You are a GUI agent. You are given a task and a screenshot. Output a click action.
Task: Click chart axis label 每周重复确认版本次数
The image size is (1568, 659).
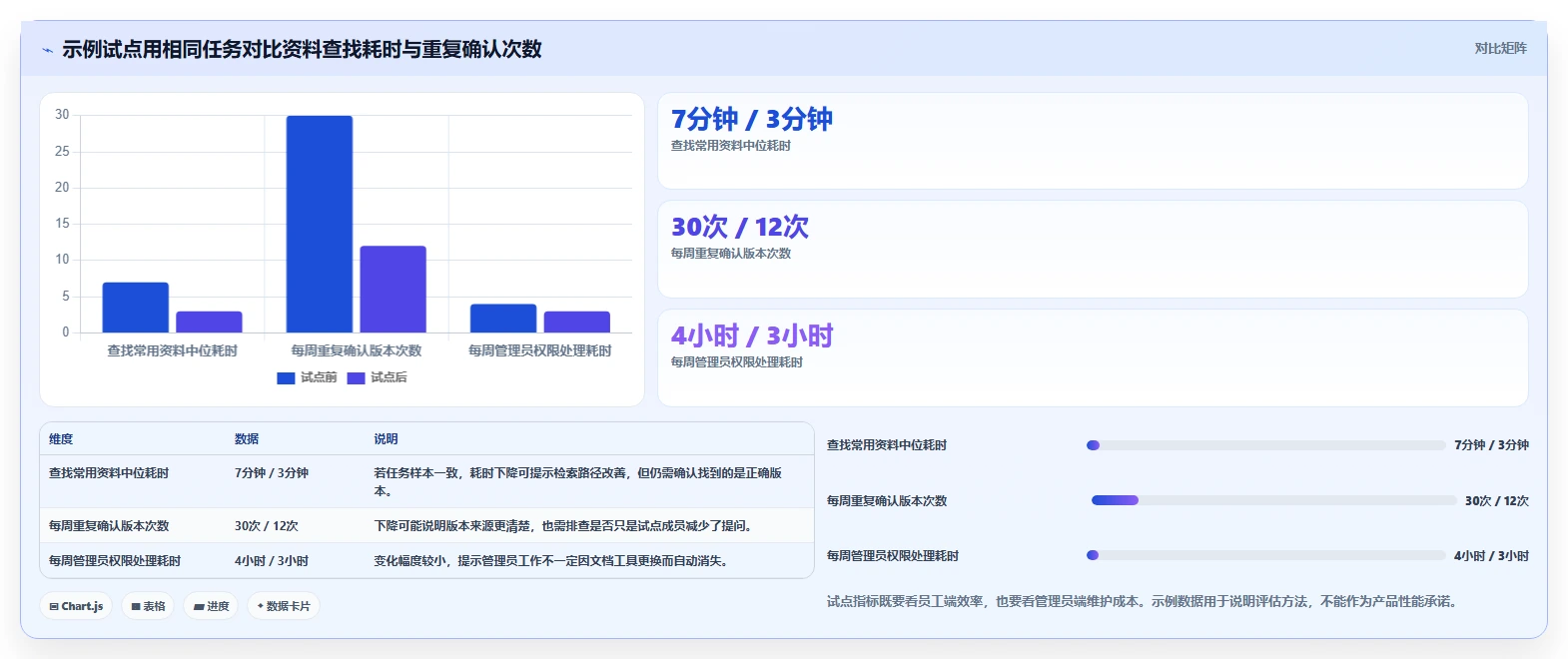point(357,350)
